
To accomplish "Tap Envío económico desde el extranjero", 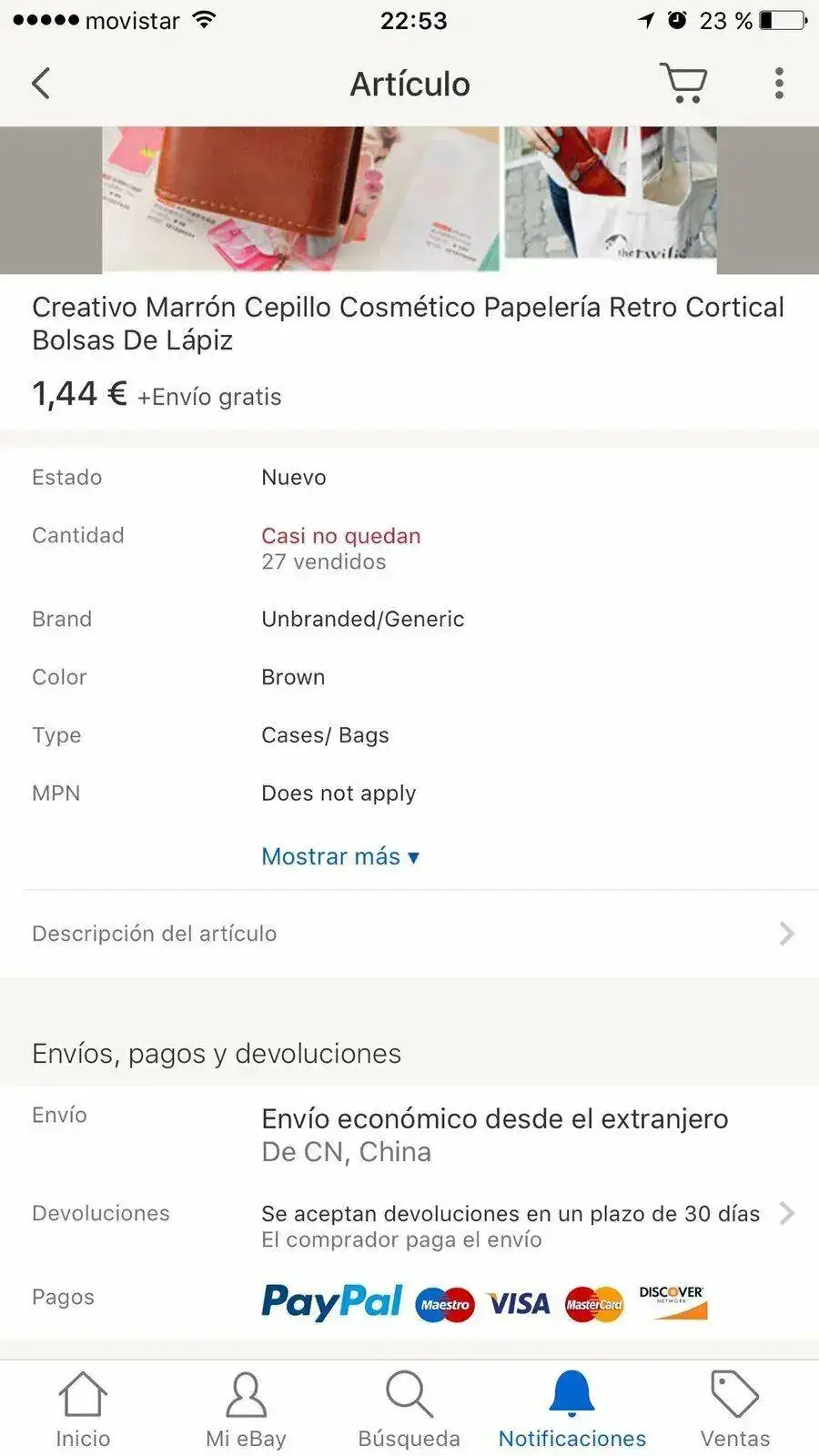I will 494,1118.
